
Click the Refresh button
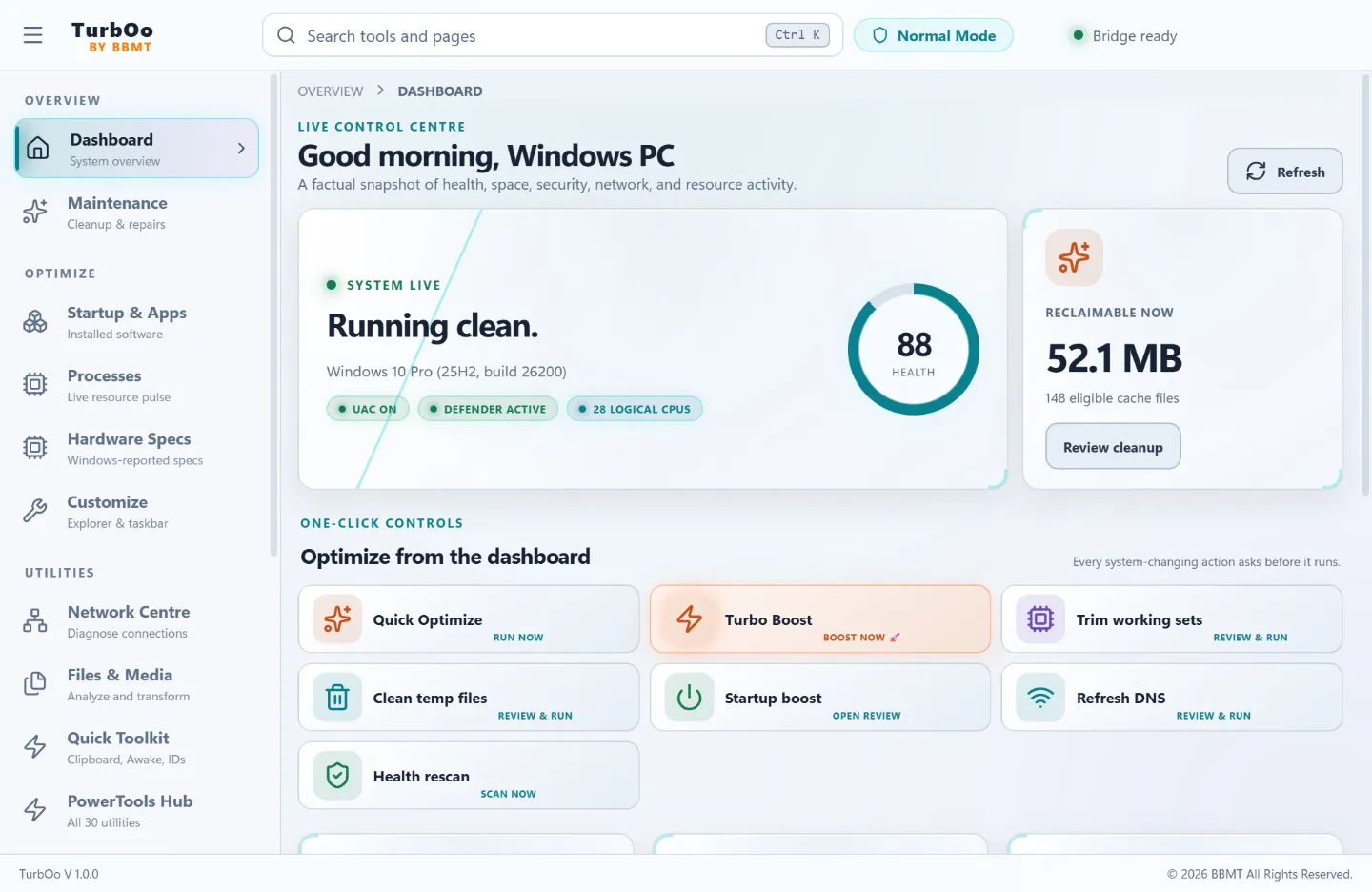(1284, 171)
